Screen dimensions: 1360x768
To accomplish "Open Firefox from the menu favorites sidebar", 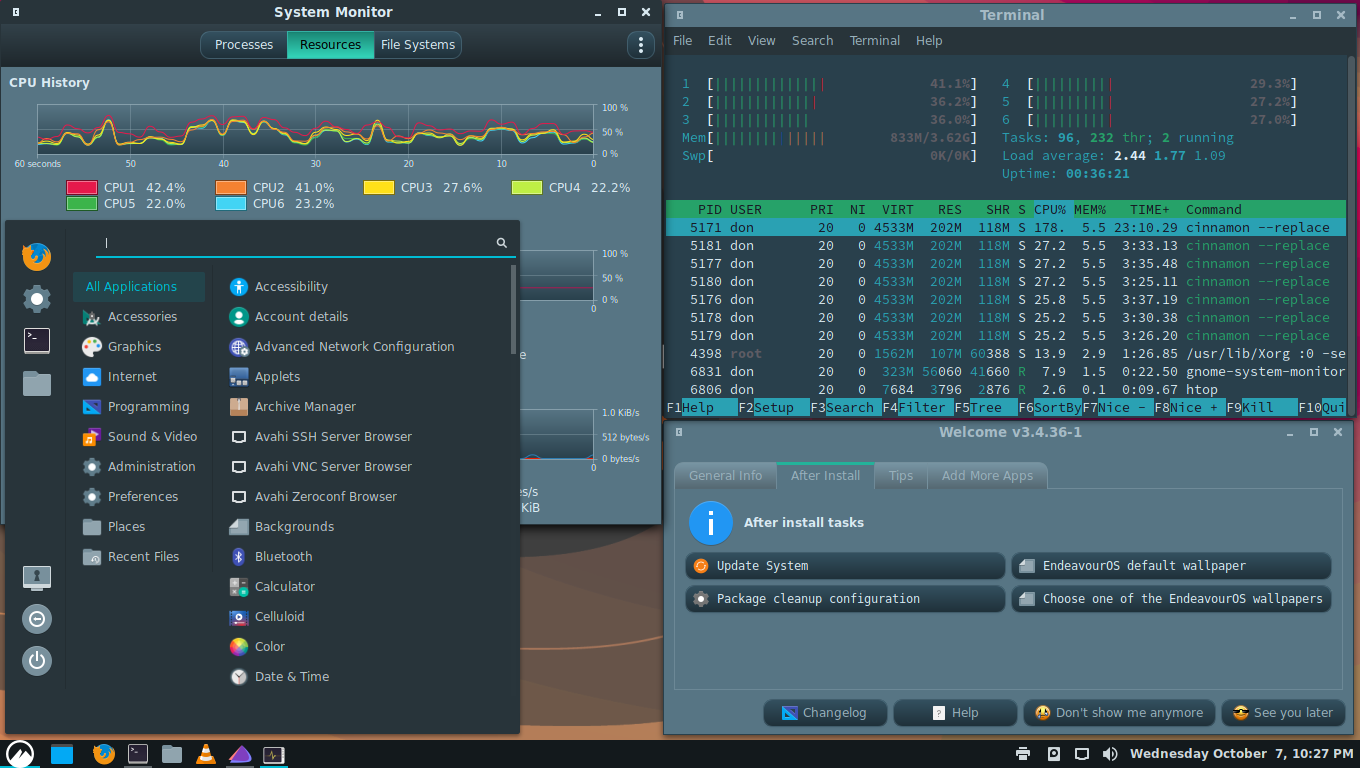I will [37, 257].
